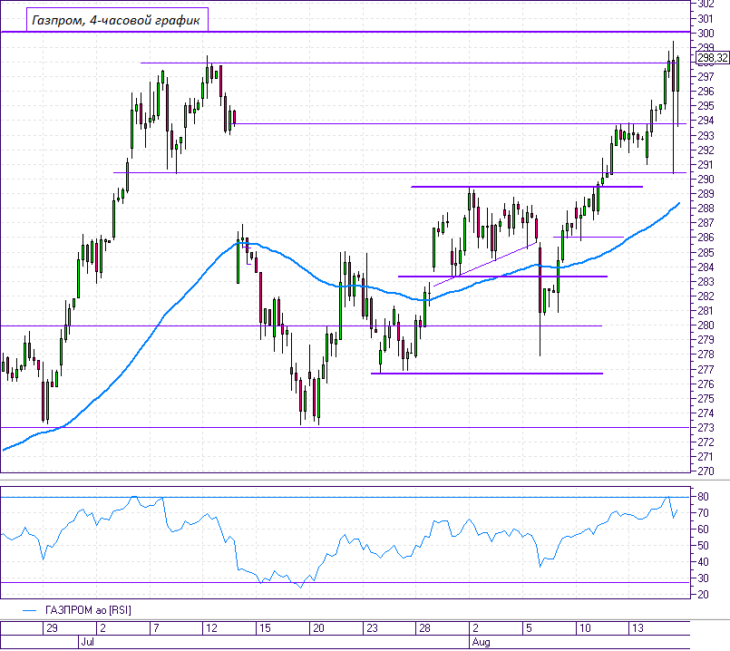Click the RSI axis value 30
Image resolution: width=730 pixels, height=651 pixels.
click(703, 578)
